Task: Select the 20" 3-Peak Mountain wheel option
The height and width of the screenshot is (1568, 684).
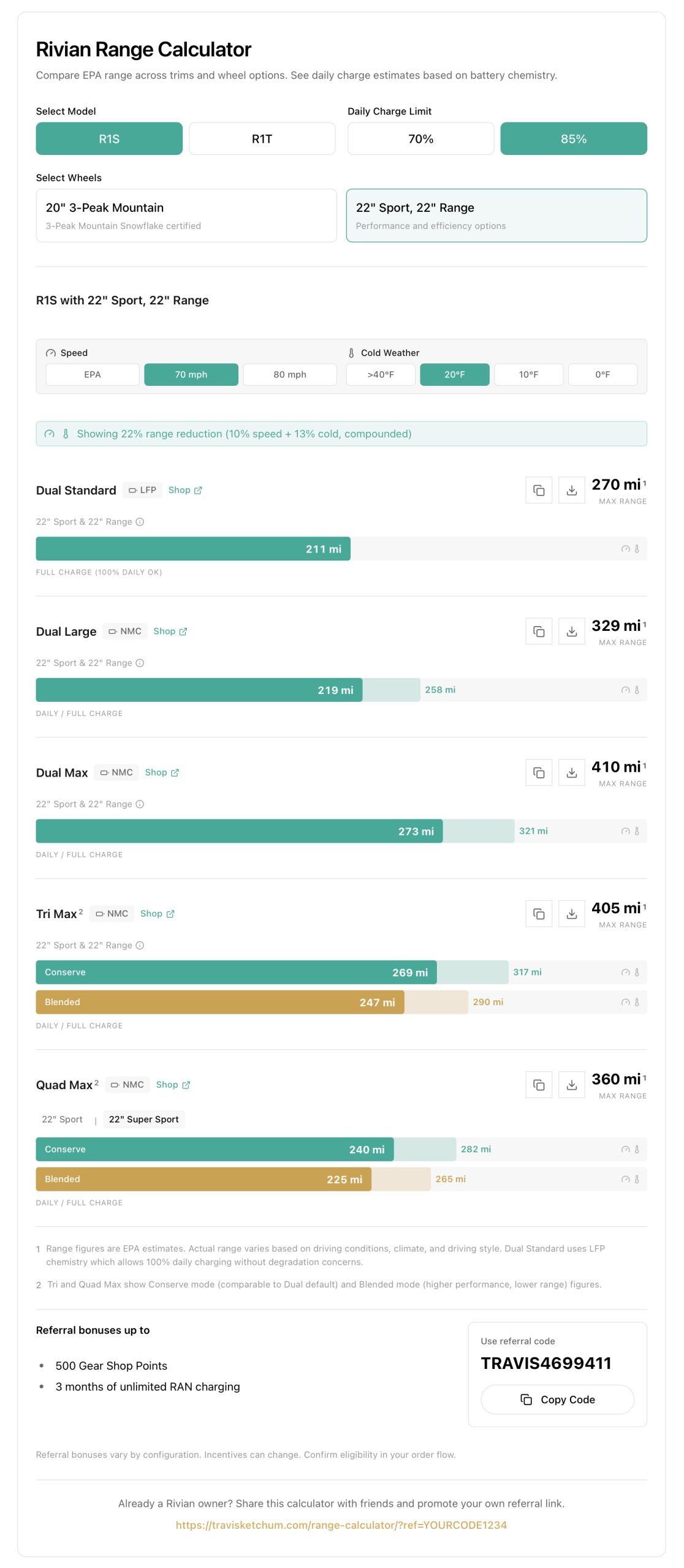Action: click(x=185, y=215)
